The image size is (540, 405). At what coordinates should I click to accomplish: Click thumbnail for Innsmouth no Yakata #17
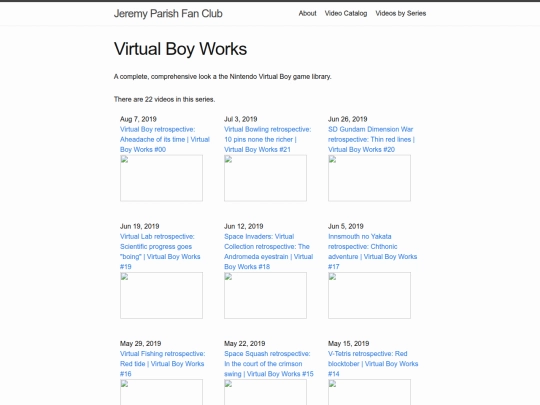click(x=369, y=295)
